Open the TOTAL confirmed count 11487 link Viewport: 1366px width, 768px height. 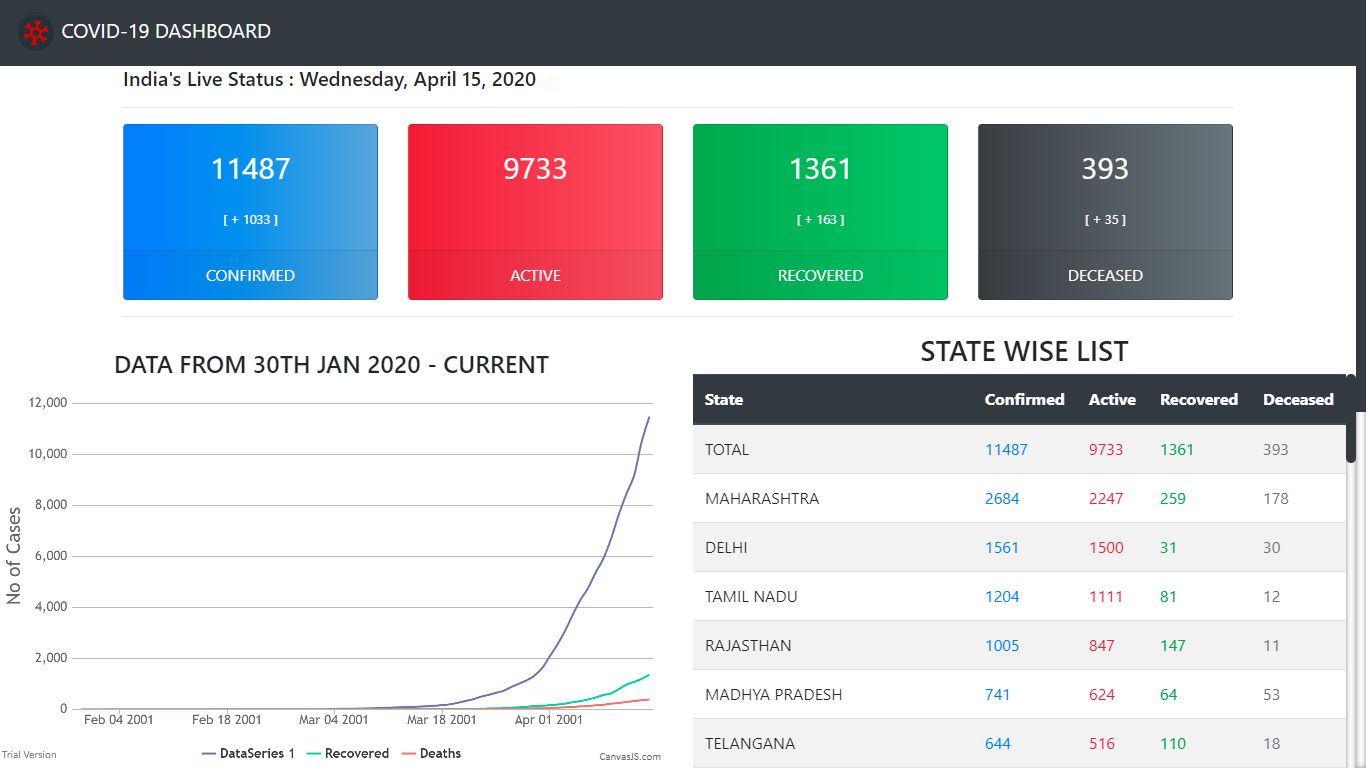1006,449
